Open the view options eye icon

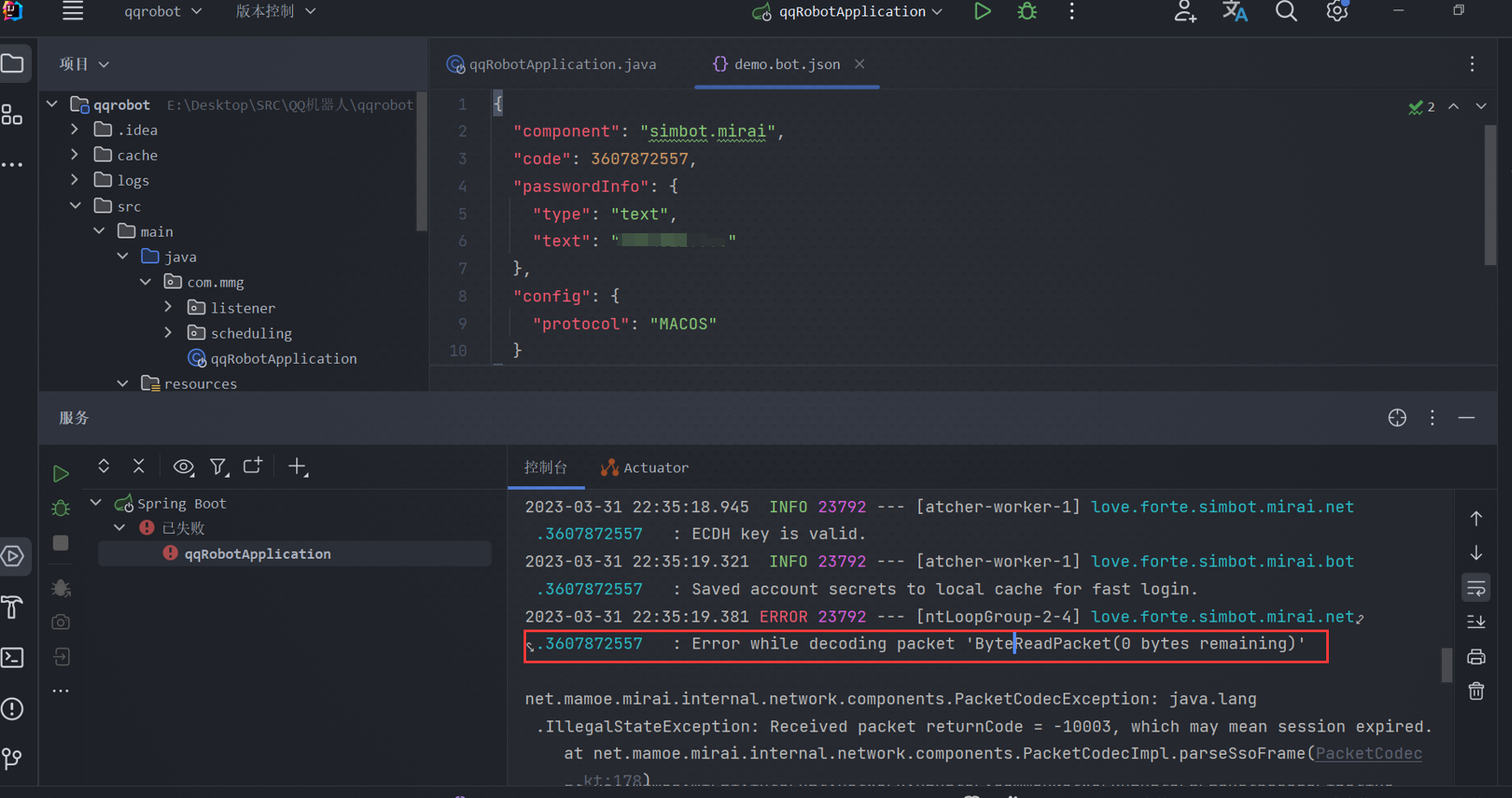[183, 467]
